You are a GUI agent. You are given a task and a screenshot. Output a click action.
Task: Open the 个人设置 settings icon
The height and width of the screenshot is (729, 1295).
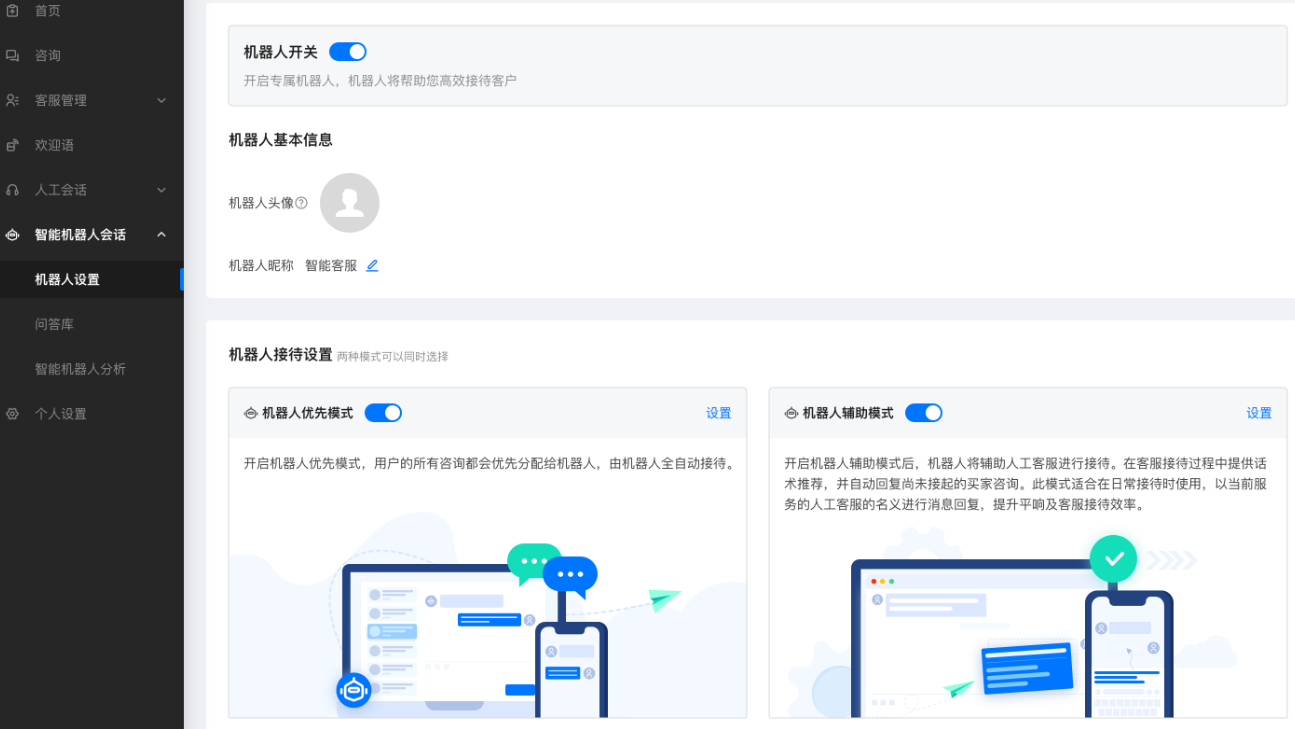[14, 412]
